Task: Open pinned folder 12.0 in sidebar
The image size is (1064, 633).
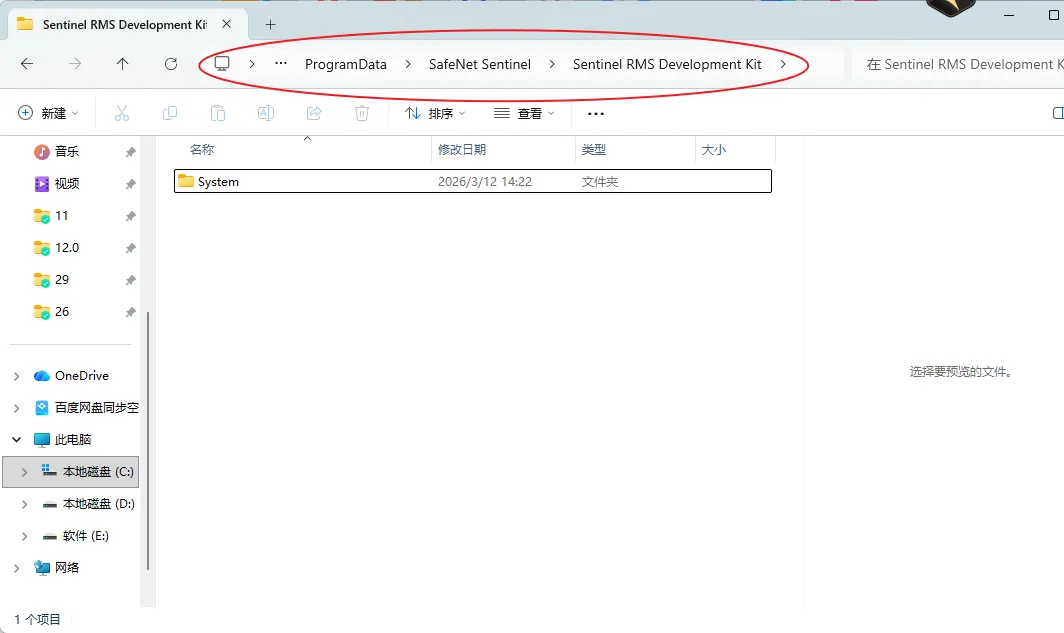Action: [67, 248]
